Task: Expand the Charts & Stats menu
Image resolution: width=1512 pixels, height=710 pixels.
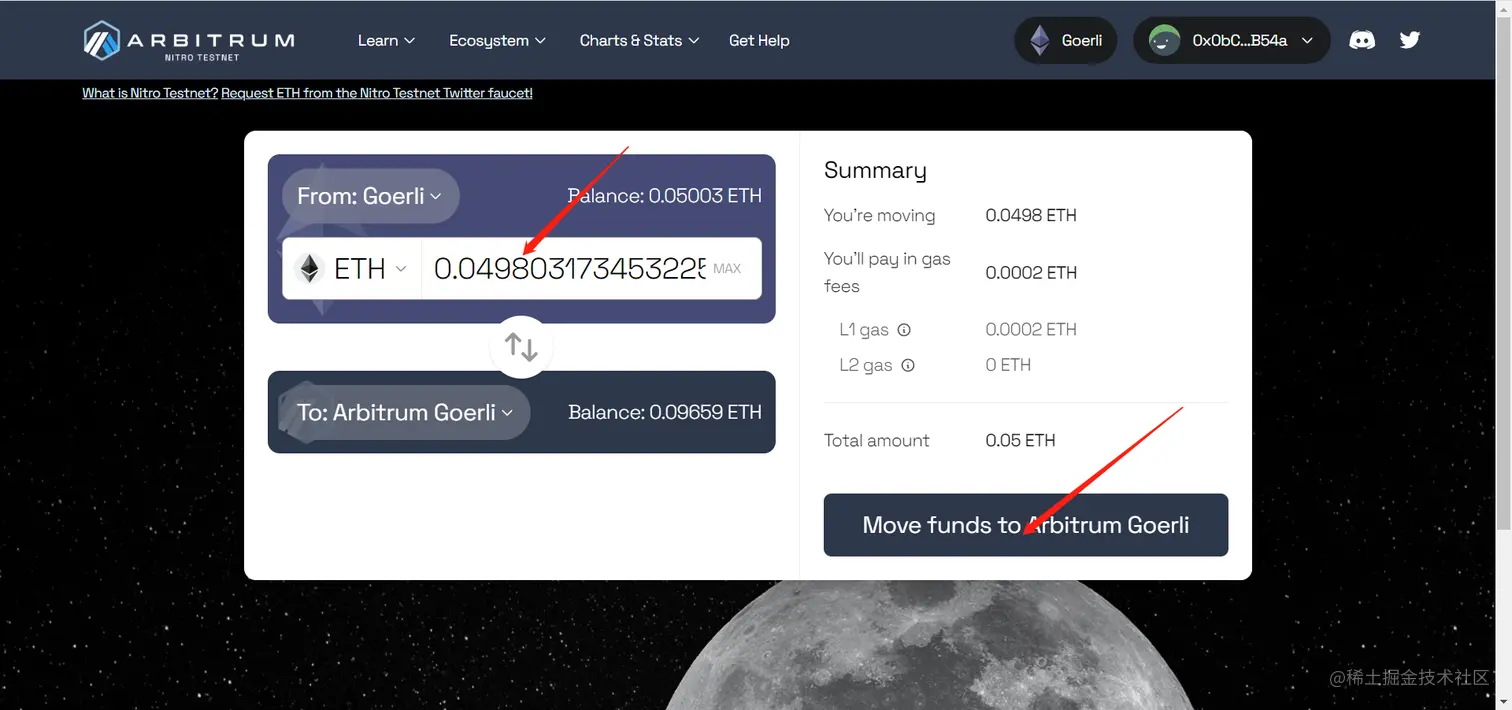Action: click(639, 40)
